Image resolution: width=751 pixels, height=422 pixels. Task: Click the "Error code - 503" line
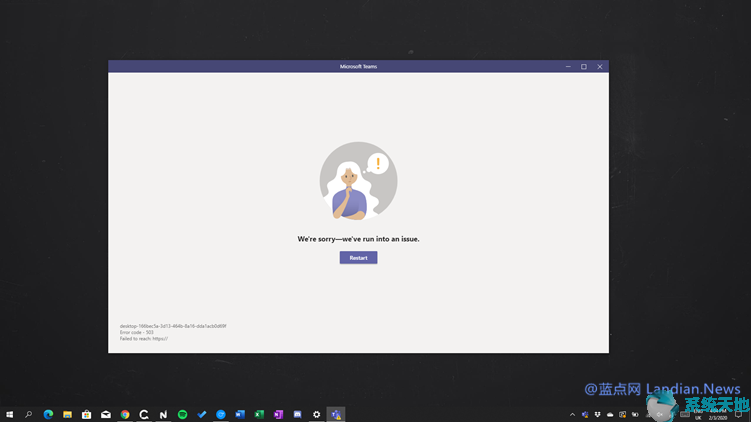pyautogui.click(x=137, y=332)
